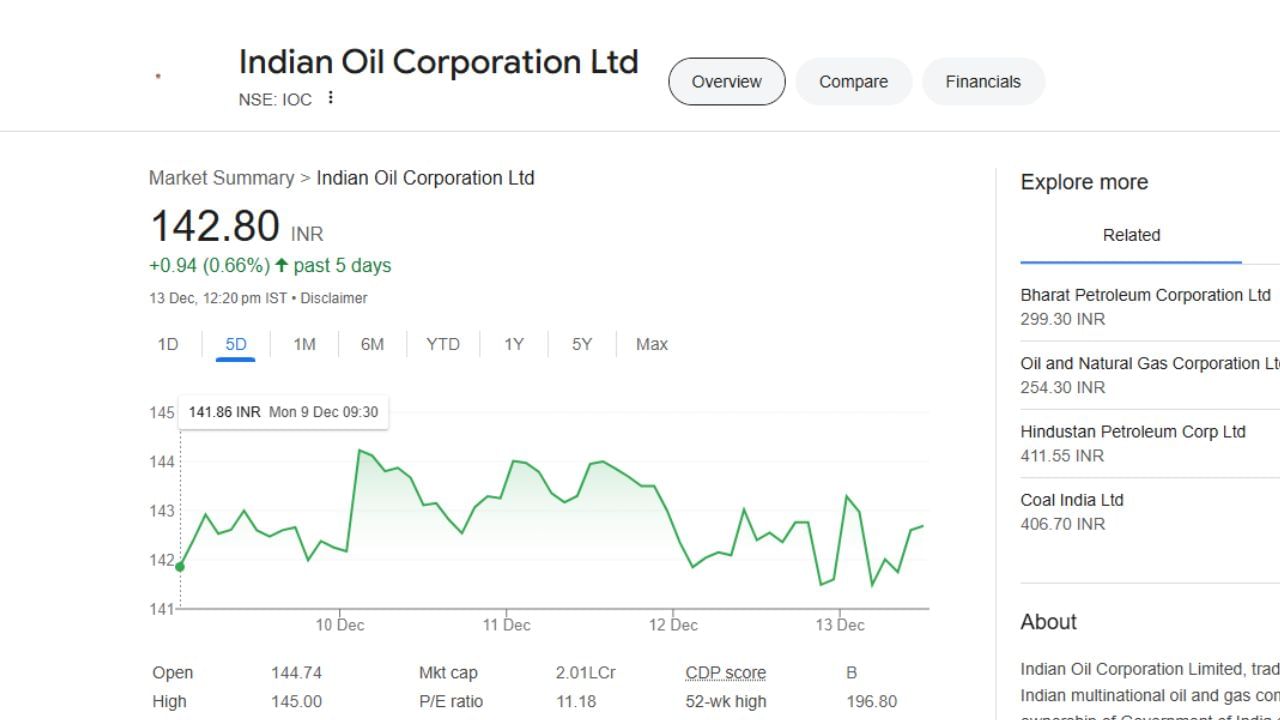
Task: Select the 1D chart range
Action: [168, 344]
